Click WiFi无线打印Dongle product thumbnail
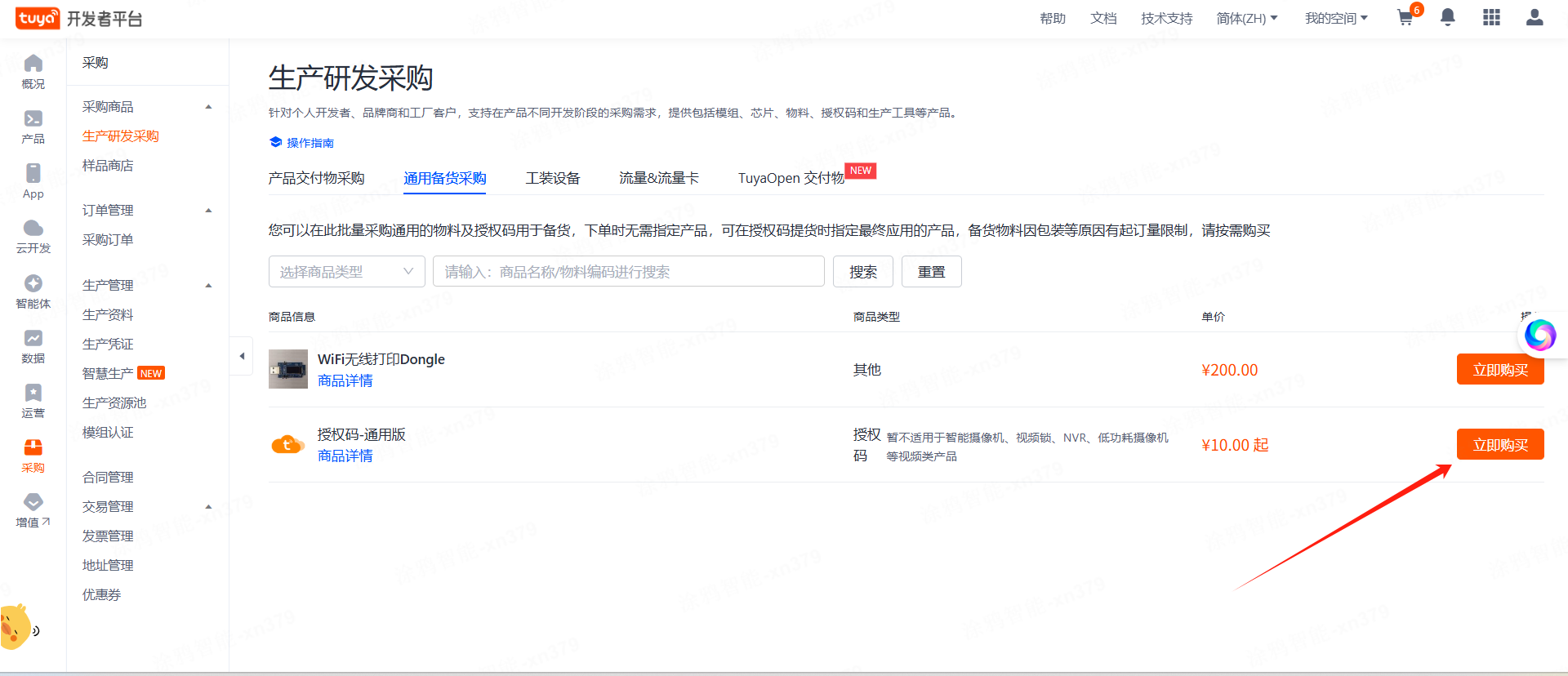Viewport: 1568px width, 676px height. tap(288, 369)
